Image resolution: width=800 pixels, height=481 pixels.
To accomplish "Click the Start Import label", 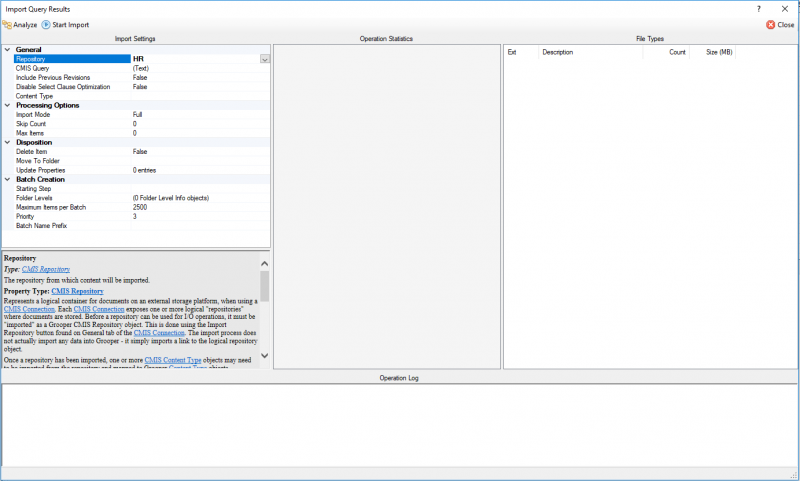I will (70, 24).
